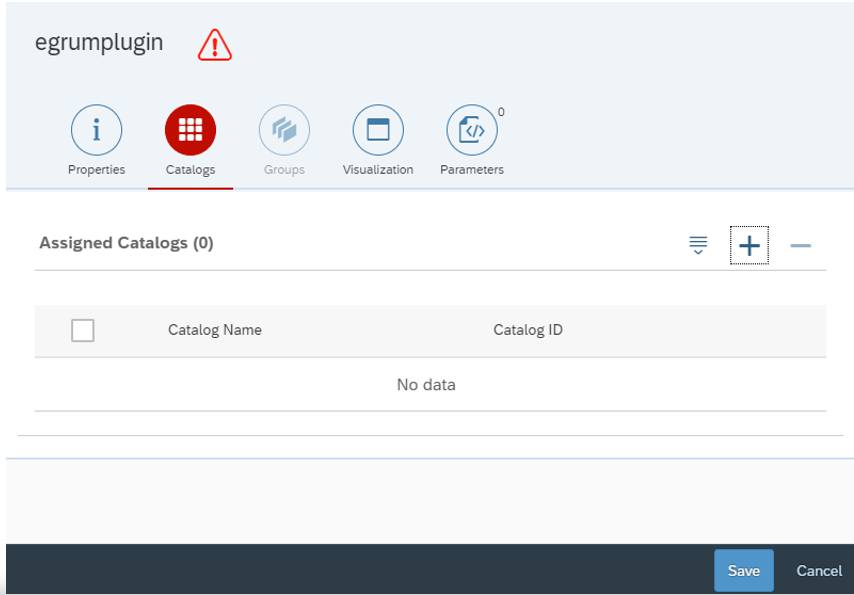Click the Catalog Name column header

(x=215, y=330)
